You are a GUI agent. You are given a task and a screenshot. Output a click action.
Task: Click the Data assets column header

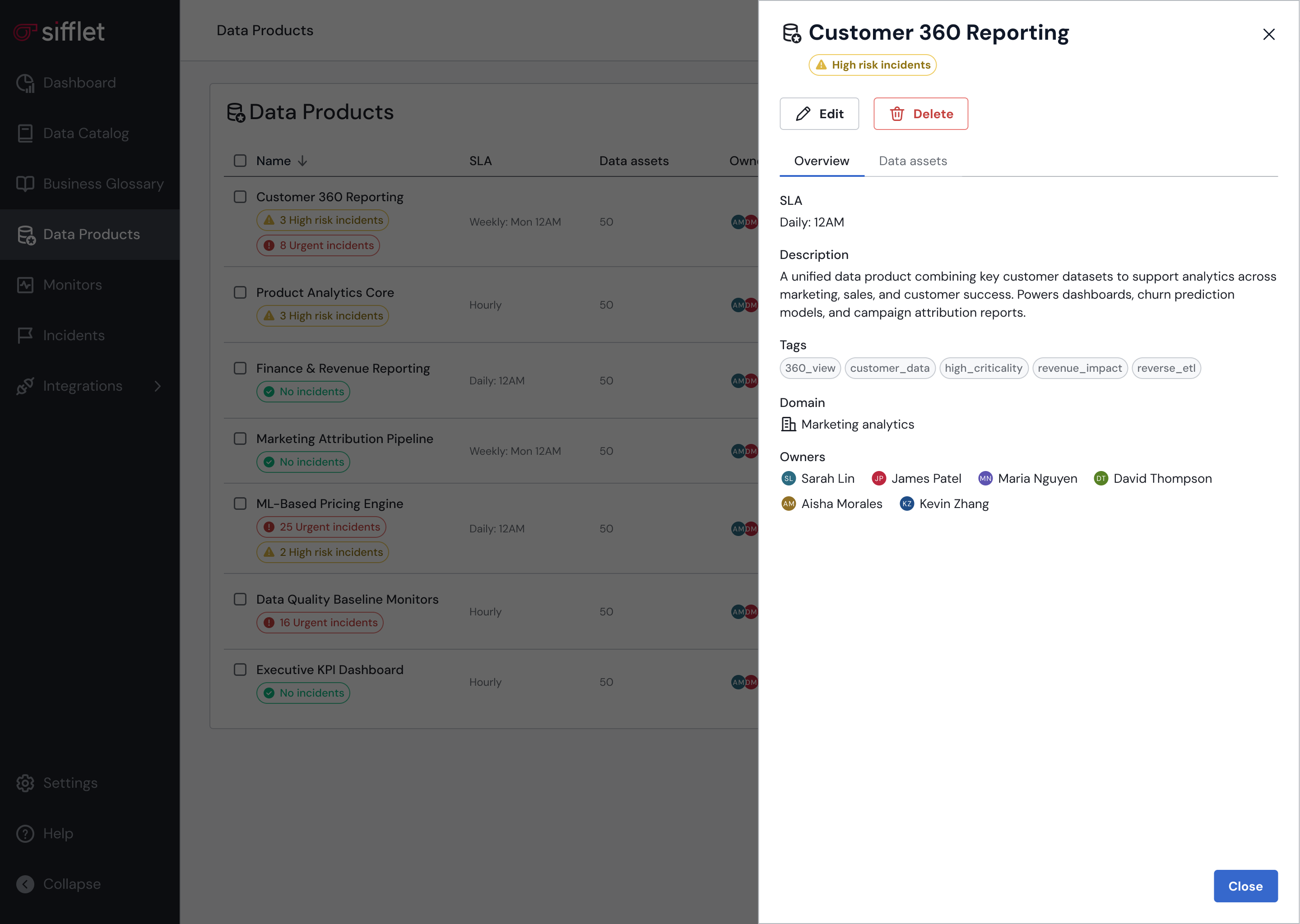633,161
